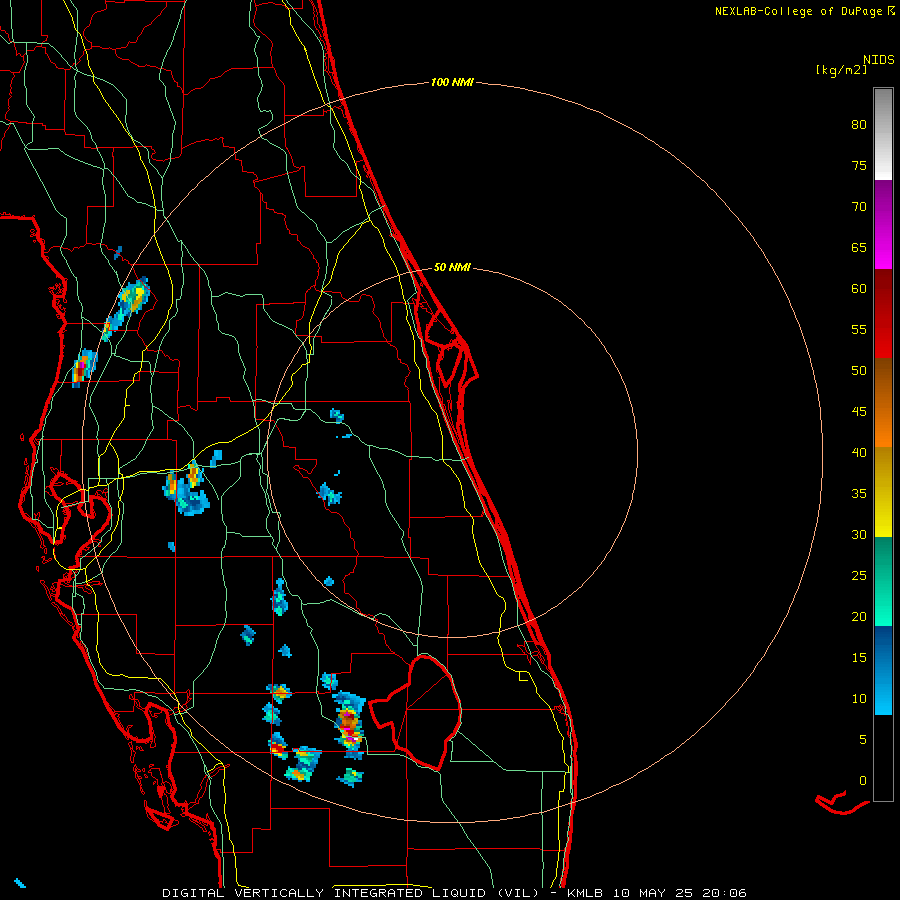This screenshot has width=900, height=900.
Task: Select the 100 NMI range ring label
Action: pos(452,82)
